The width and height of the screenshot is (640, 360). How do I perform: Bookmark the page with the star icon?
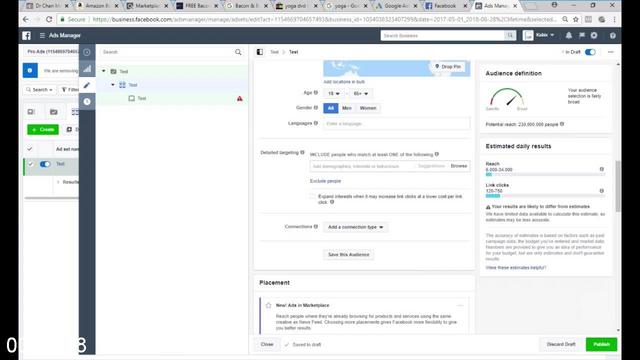pos(576,19)
